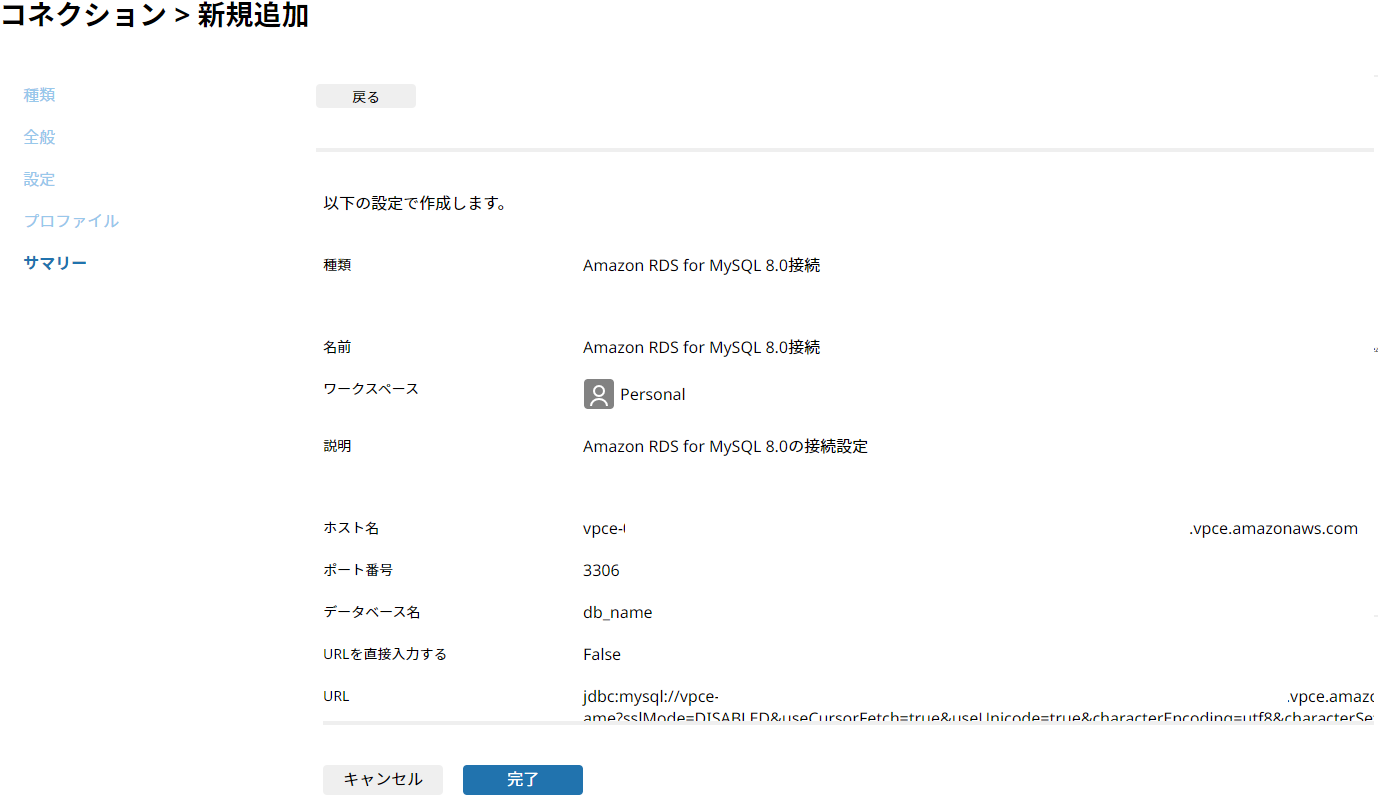Click the database name value db_name
This screenshot has width=1378, height=805.
pyautogui.click(x=618, y=612)
